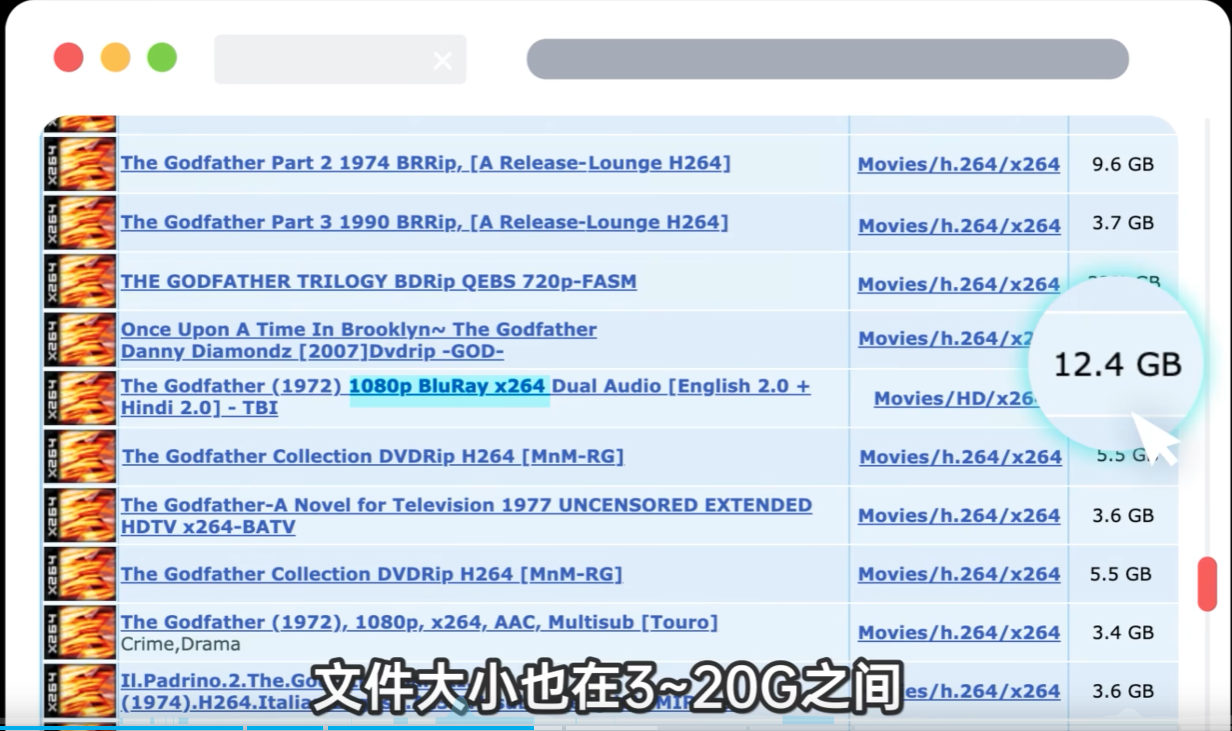Click x264 icon in GODFATHER TRILOGY row
Screen dimensions: 1232x731
tap(80, 281)
